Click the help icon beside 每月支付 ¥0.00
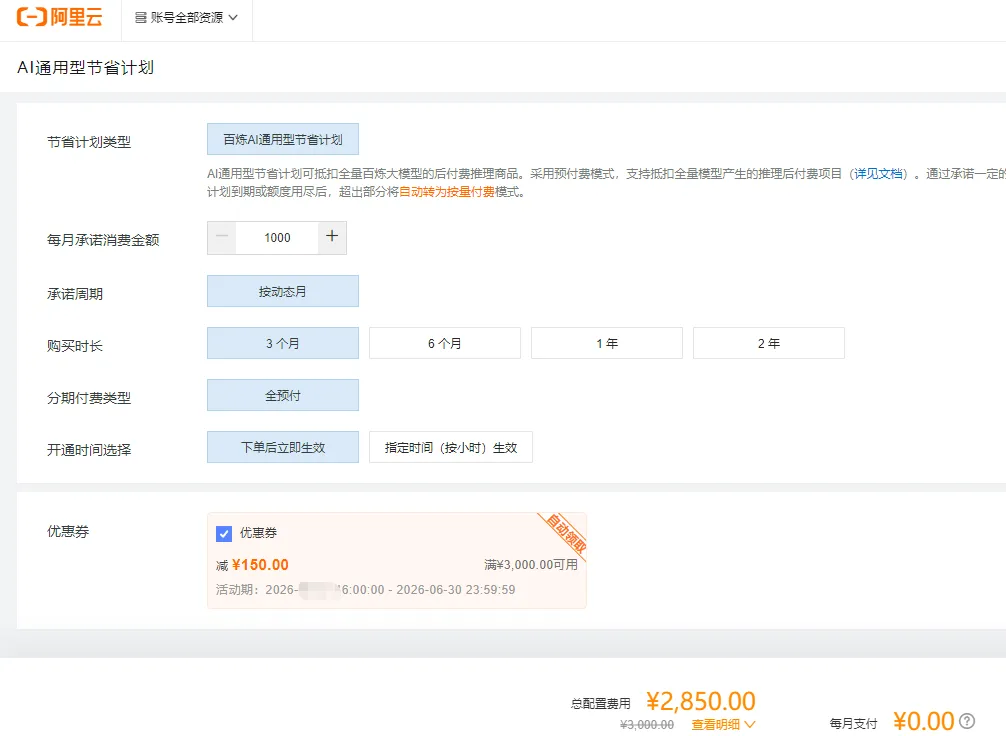This screenshot has width=1006, height=736. (967, 721)
